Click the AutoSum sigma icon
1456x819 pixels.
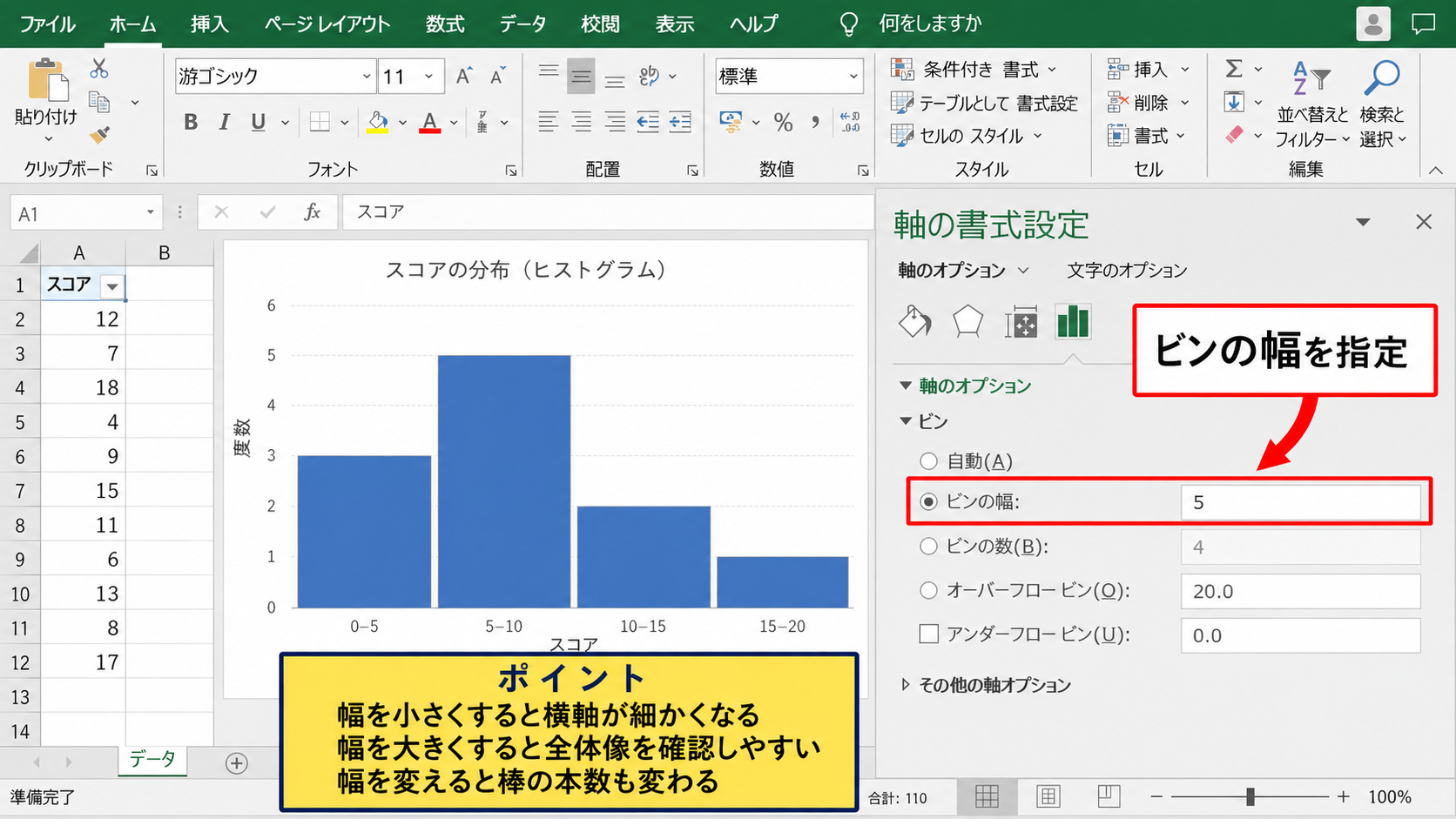(x=1233, y=69)
